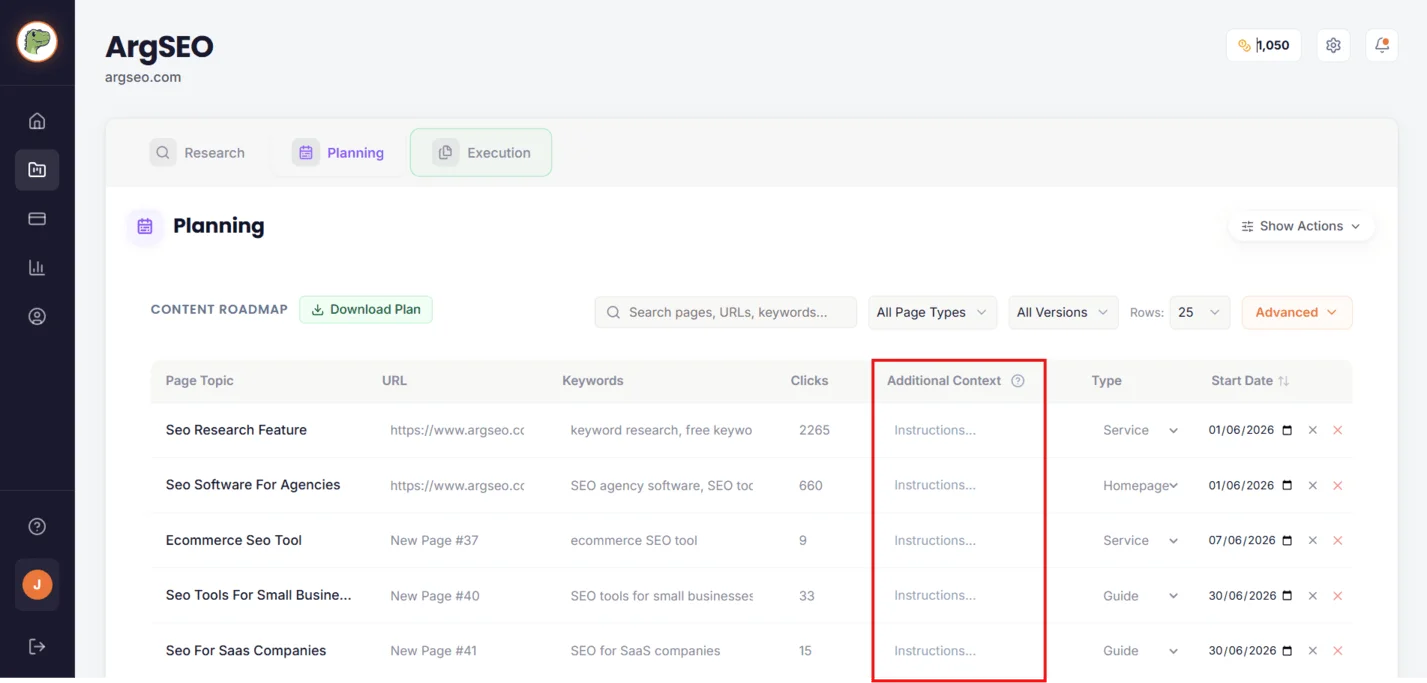This screenshot has height=683, width=1427.
Task: Click gray X in Ecommerce Seo Tool row
Action: click(1313, 540)
